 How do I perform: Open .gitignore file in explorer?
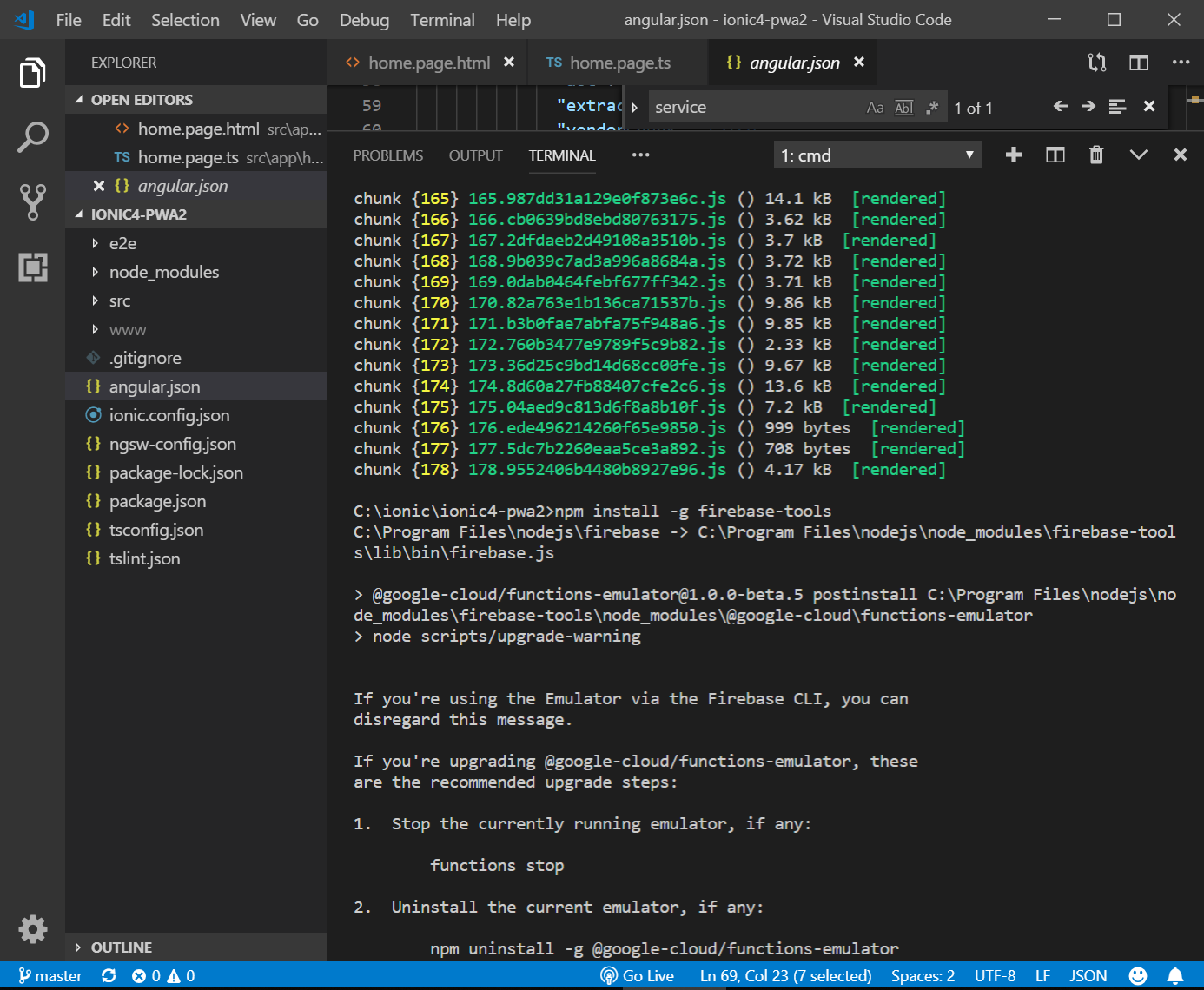196,358
